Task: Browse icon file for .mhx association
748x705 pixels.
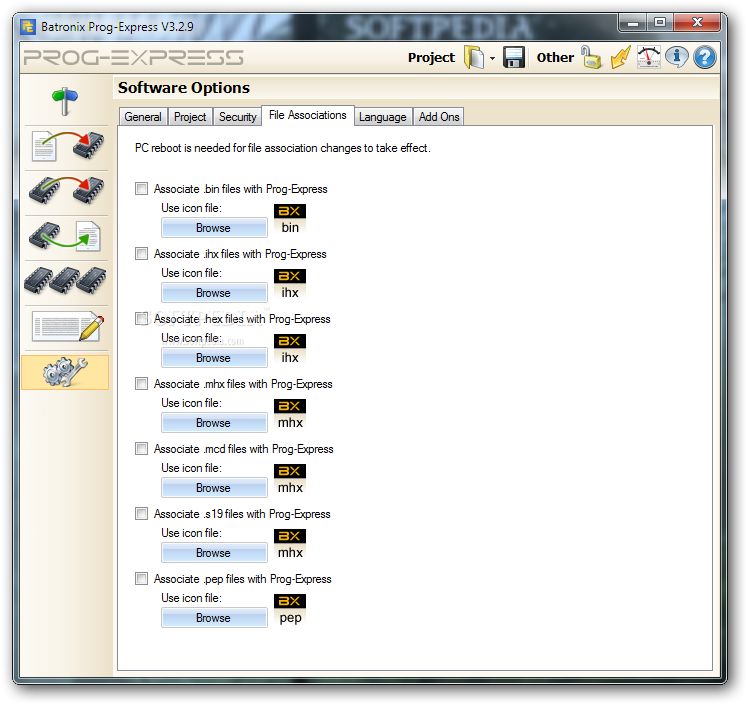Action: pos(214,423)
